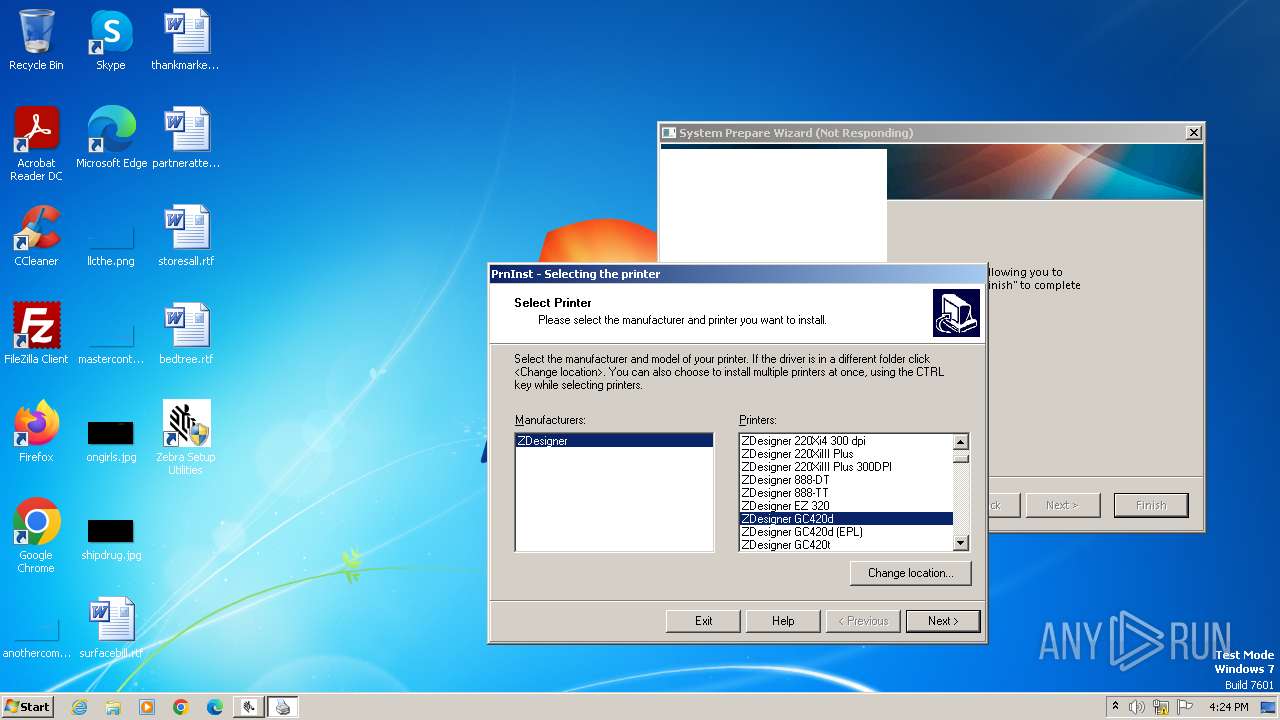Switch to Zebra Setup taskbar button
This screenshot has height=720, width=1280.
click(249, 707)
